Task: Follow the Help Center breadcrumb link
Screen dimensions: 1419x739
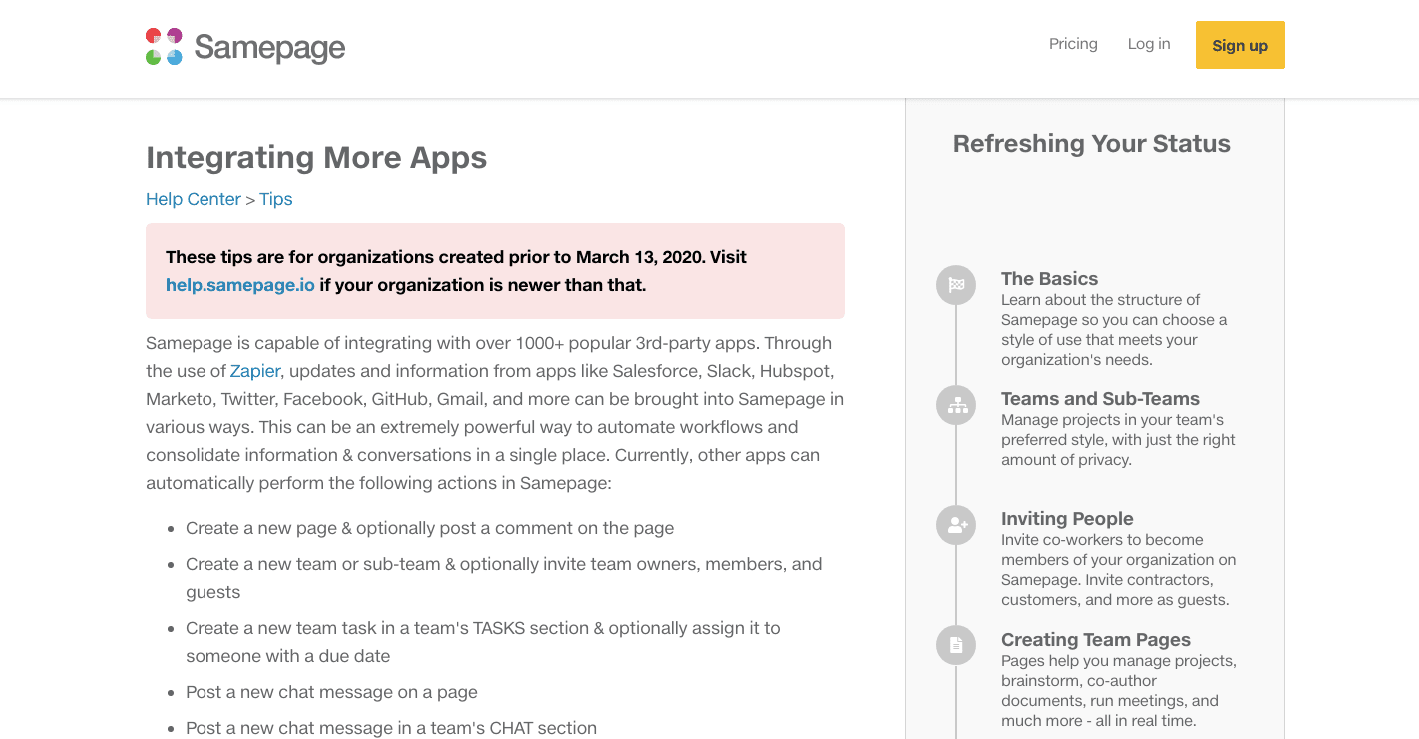Action: pyautogui.click(x=193, y=199)
